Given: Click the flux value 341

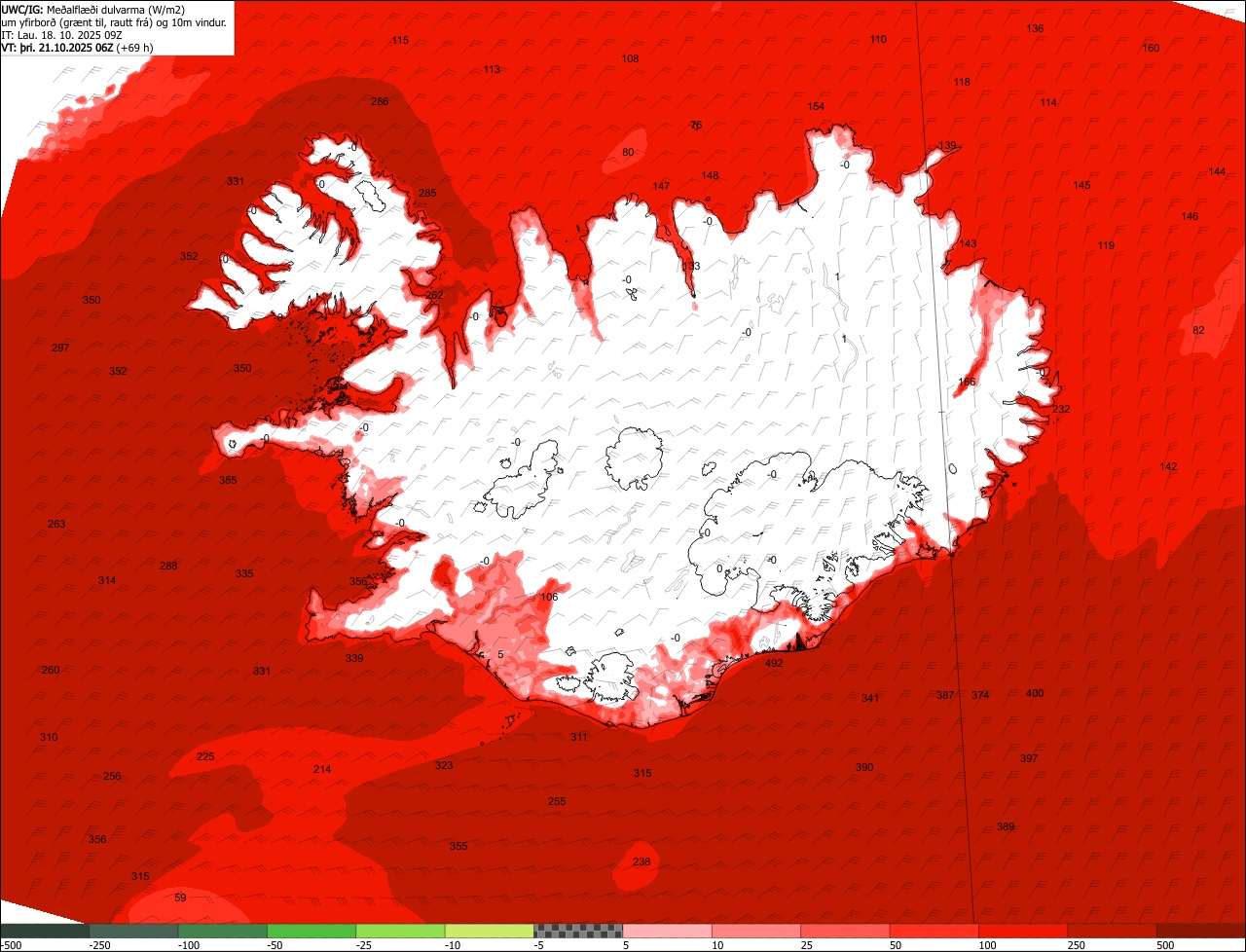Looking at the screenshot, I should point(870,698).
